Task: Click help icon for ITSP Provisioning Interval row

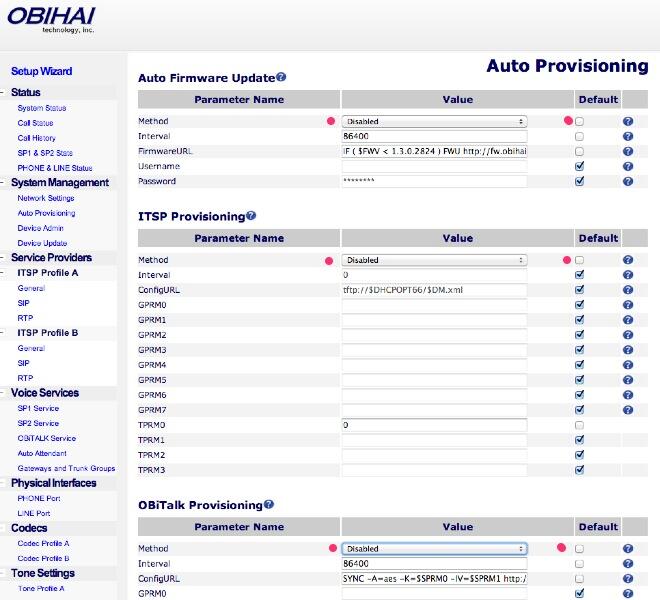Action: pyautogui.click(x=628, y=275)
